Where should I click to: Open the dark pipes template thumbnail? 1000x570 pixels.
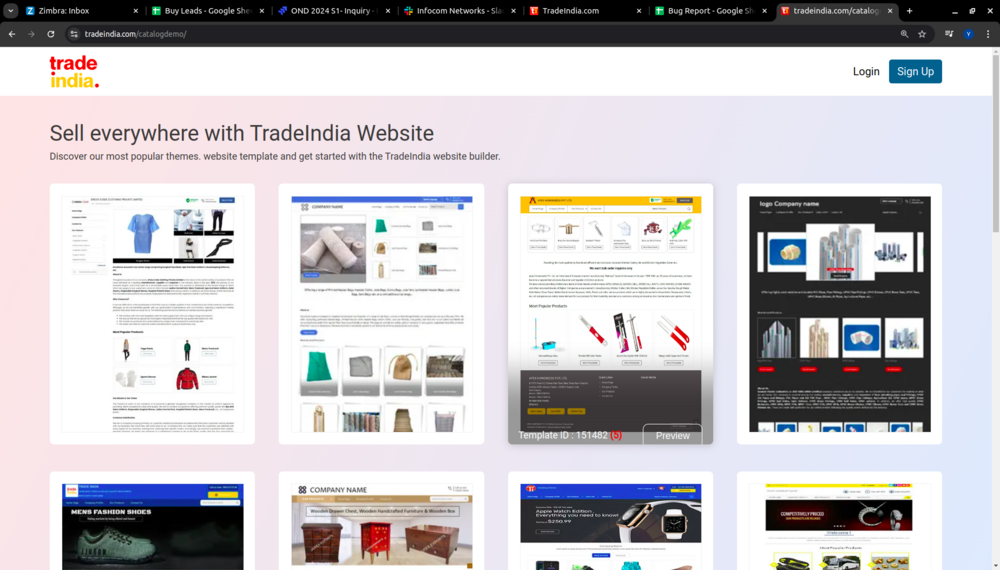tap(839, 314)
